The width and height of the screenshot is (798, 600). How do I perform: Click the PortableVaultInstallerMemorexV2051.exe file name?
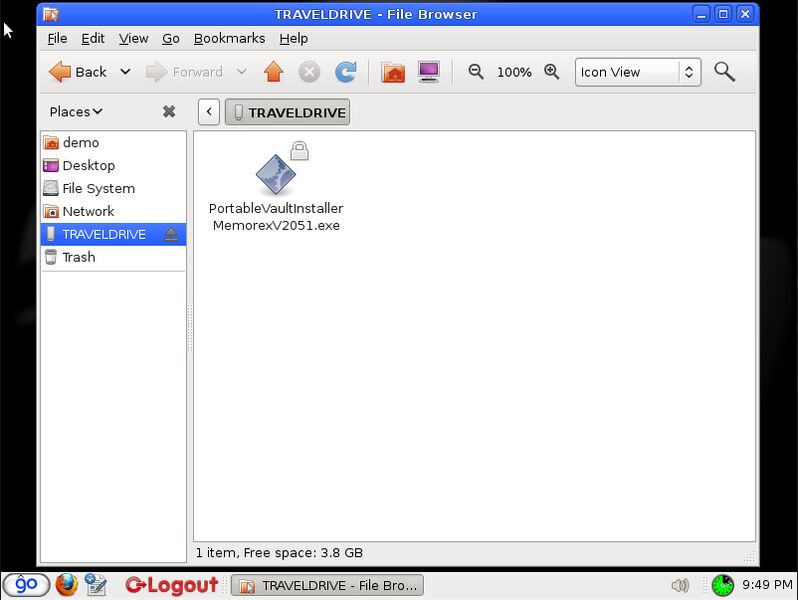click(276, 217)
